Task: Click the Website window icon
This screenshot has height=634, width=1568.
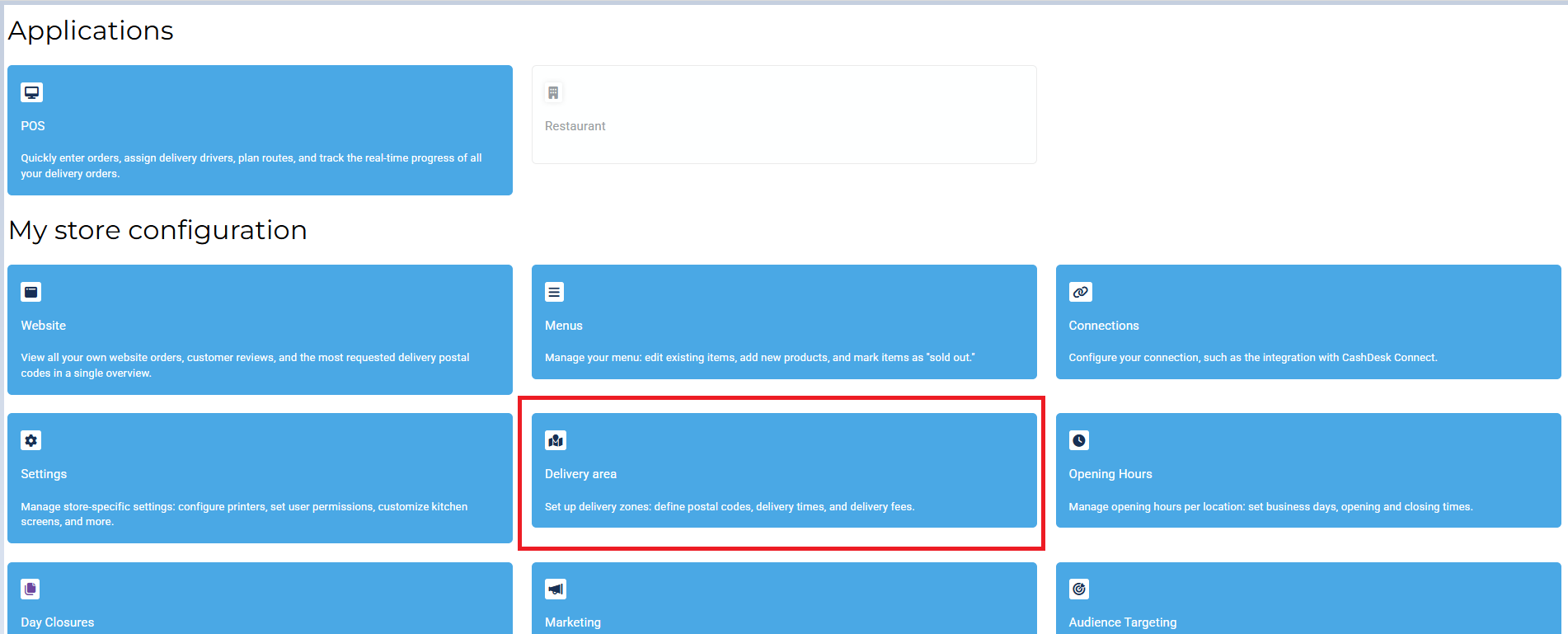Action: (31, 292)
